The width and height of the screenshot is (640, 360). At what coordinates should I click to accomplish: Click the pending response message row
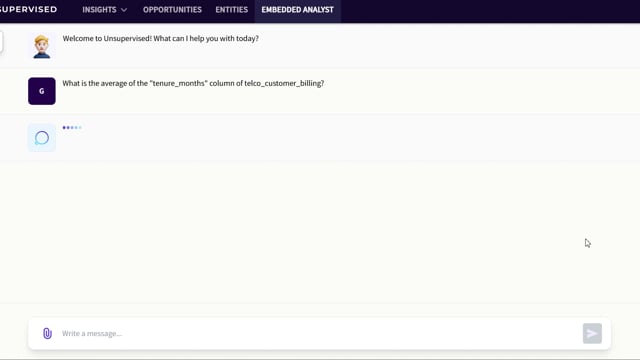[320, 138]
